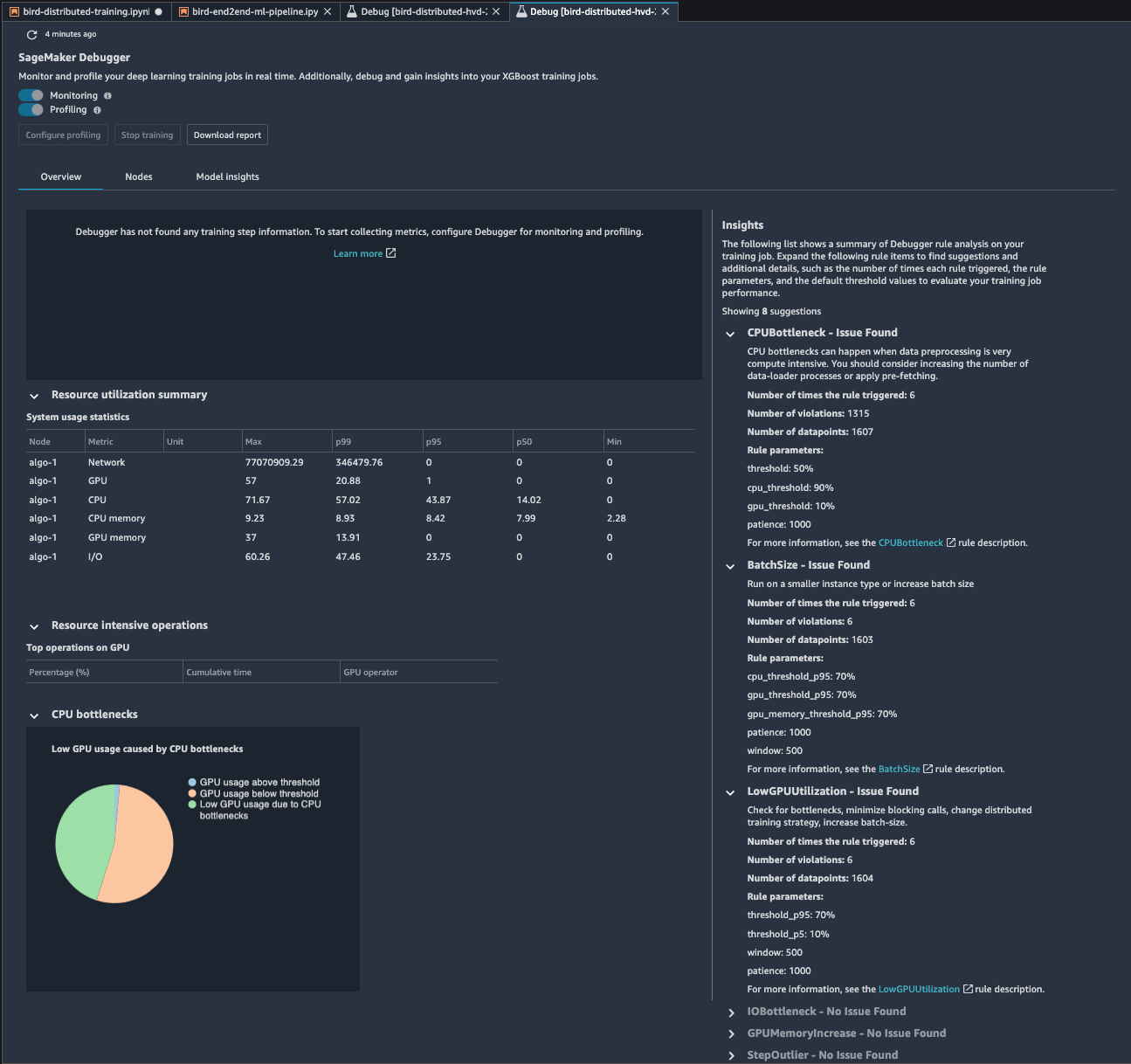Open the BatchSize rule description link
This screenshot has width=1131, height=1064.
tap(900, 769)
